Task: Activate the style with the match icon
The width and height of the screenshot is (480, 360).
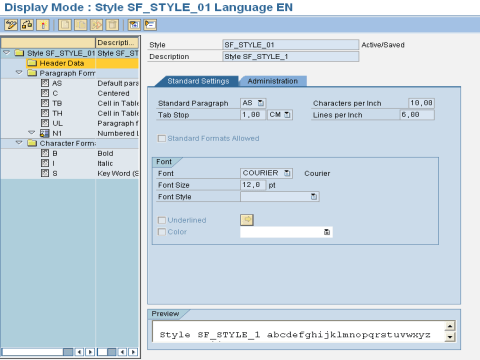Action: (x=43, y=25)
